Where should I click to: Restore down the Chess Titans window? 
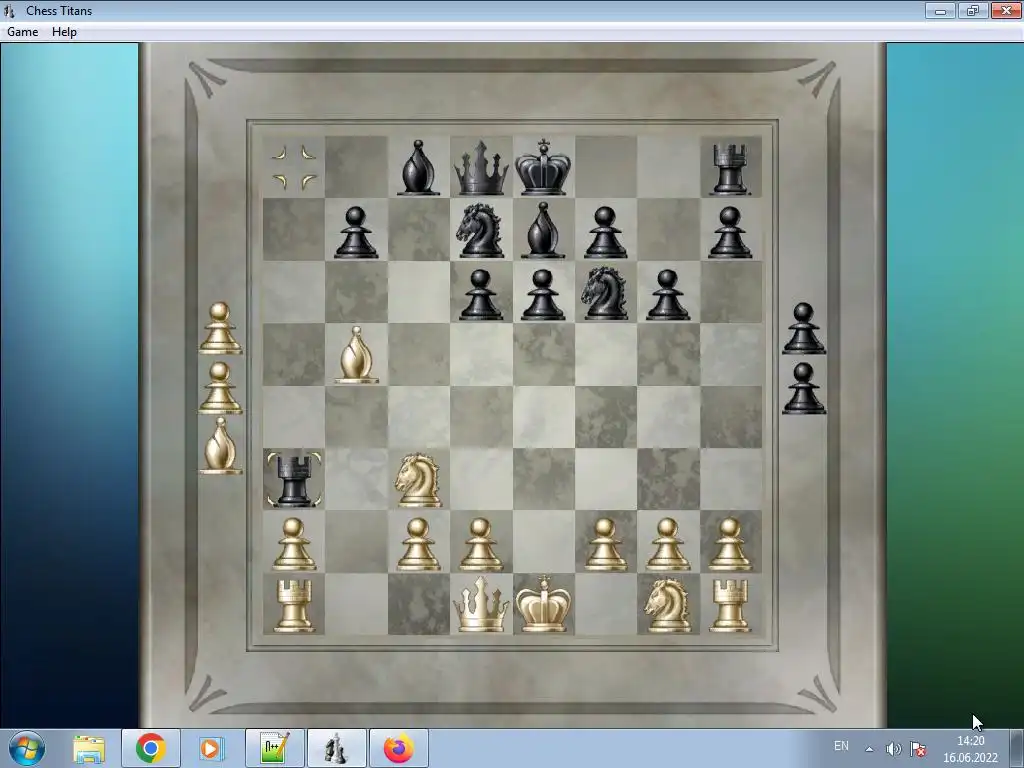coord(973,10)
